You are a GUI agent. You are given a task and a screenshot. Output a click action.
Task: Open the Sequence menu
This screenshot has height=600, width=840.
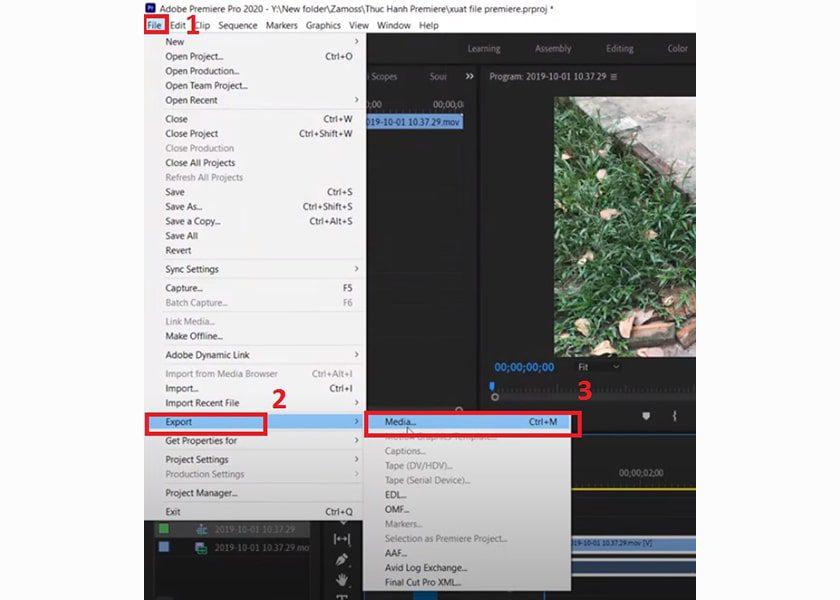click(x=237, y=25)
